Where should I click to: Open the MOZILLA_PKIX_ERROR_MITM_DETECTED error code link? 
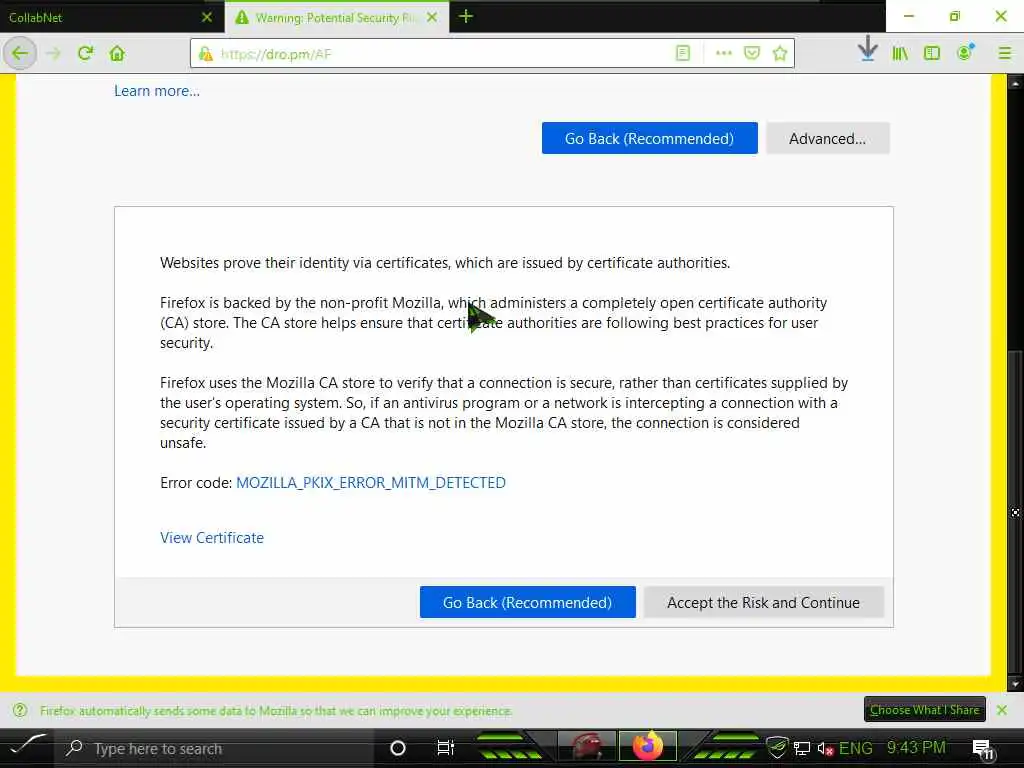pyautogui.click(x=371, y=483)
